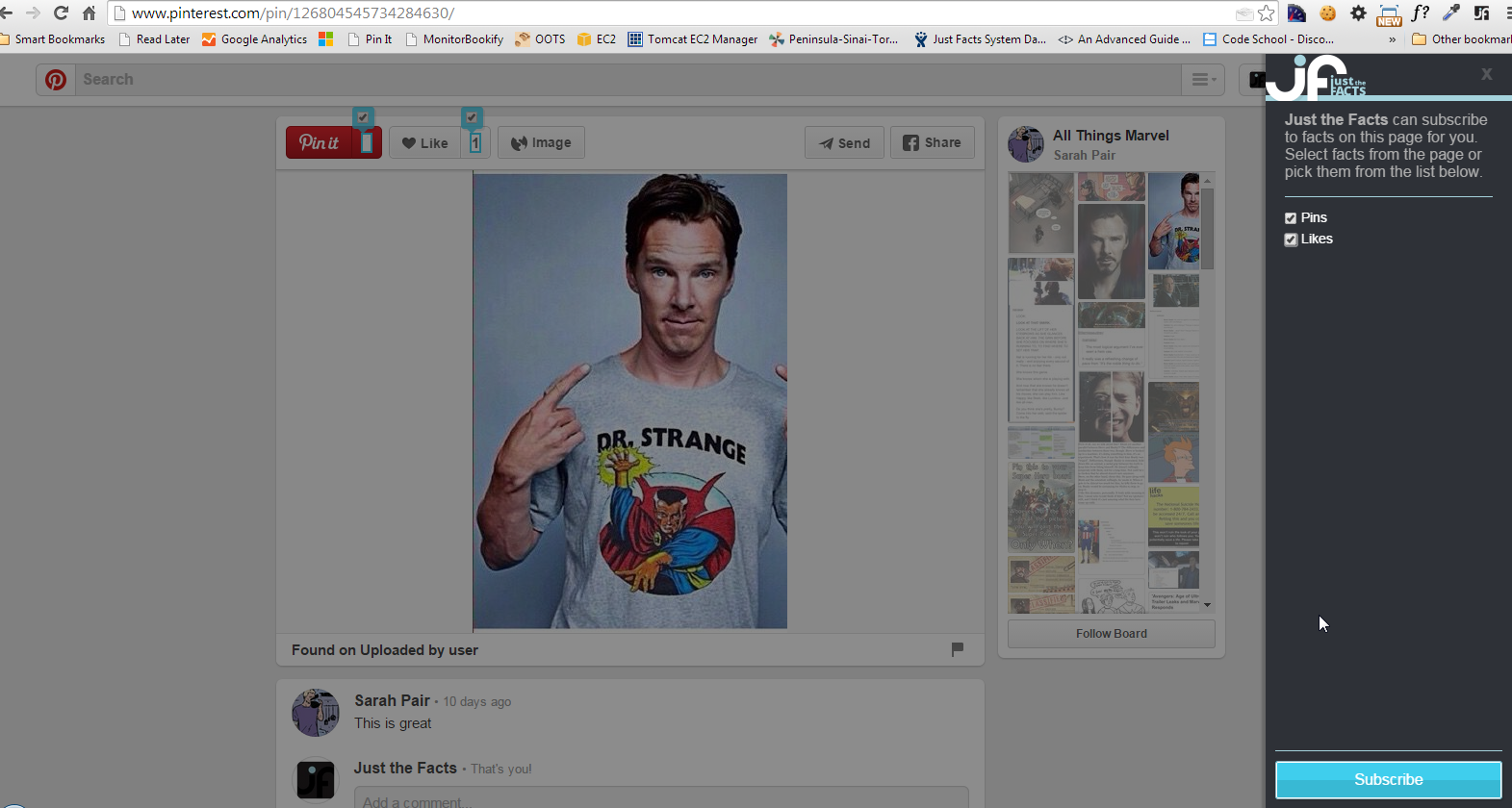The height and width of the screenshot is (808, 1512).
Task: Click the Just the Facts sidebar logo
Action: [1317, 77]
